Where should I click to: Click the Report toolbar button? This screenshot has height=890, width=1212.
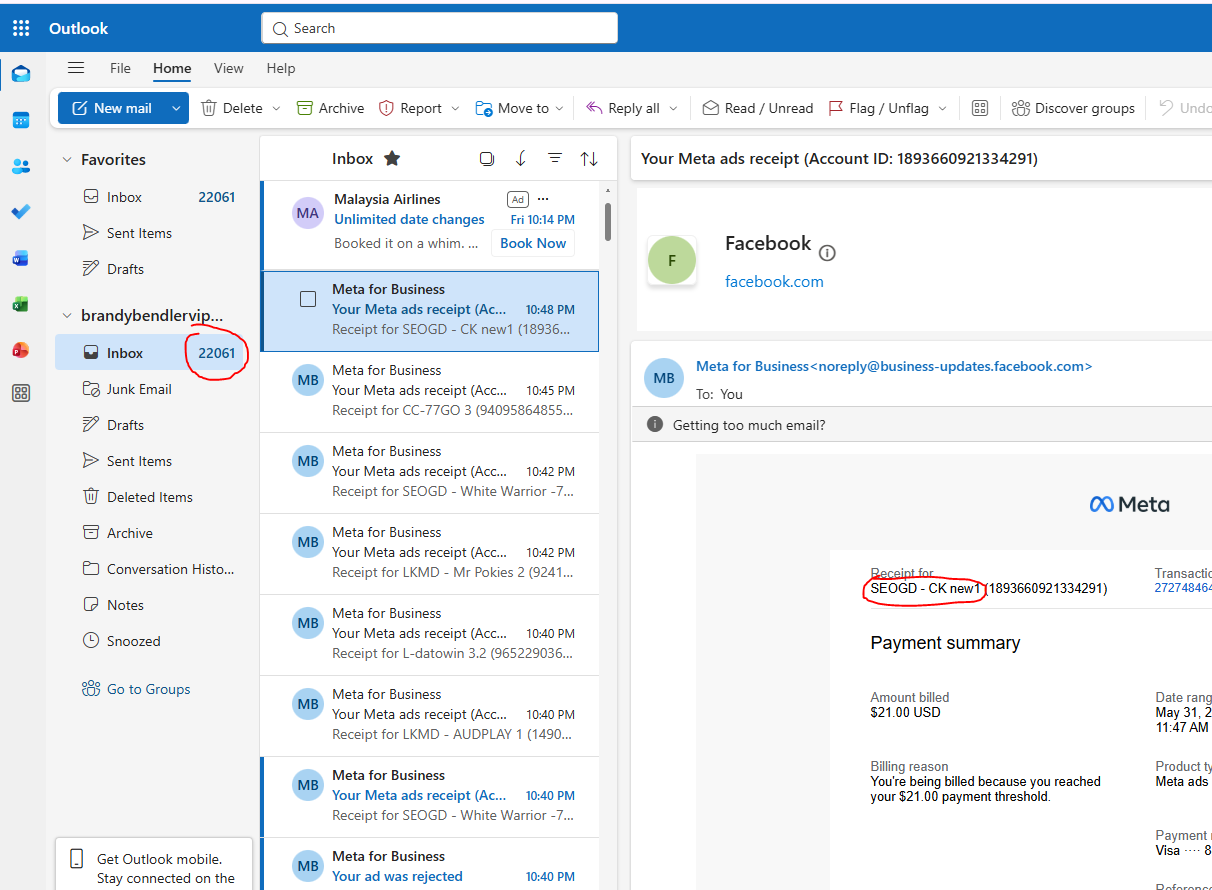coord(411,108)
